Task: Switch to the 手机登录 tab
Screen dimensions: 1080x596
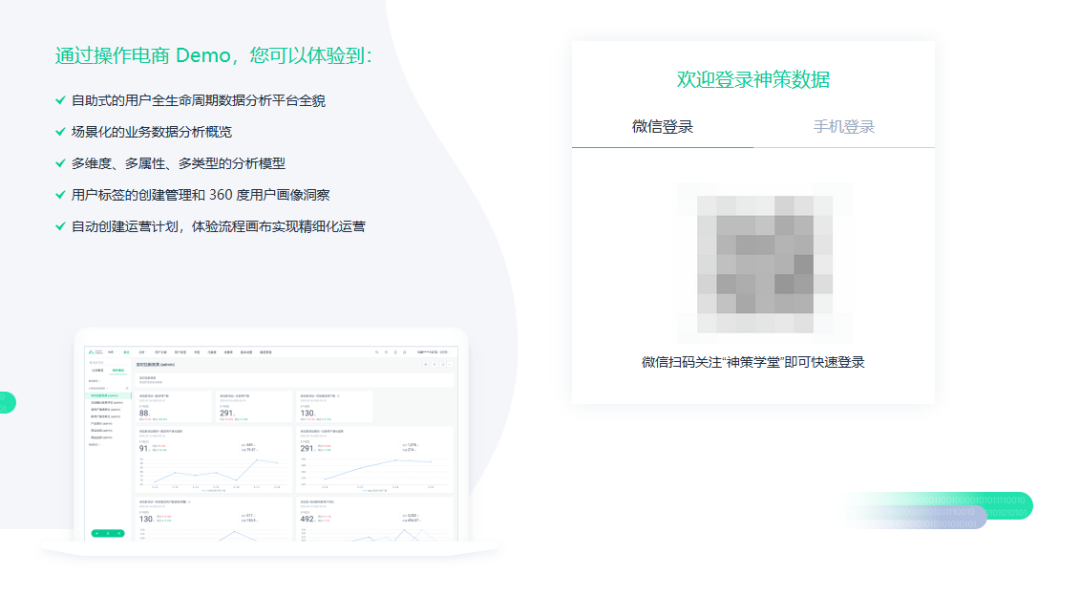Action: point(844,127)
